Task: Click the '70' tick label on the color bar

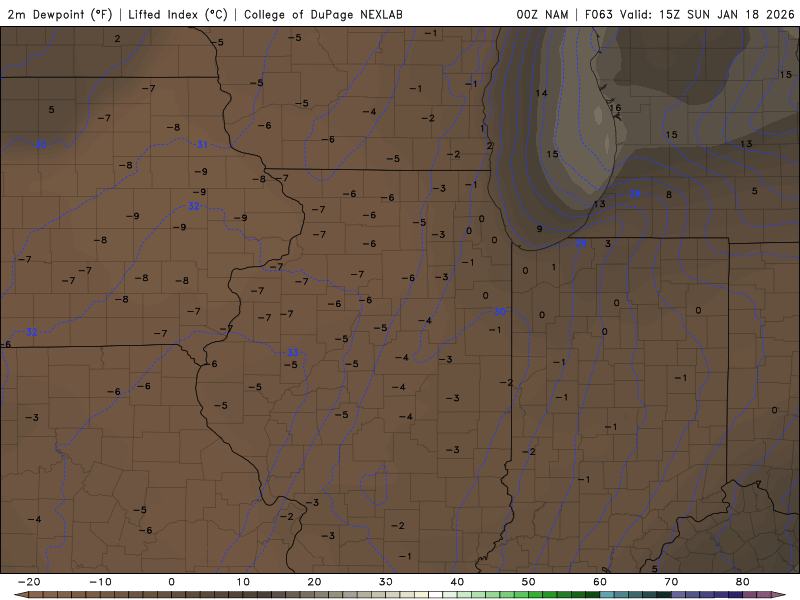Action: pyautogui.click(x=671, y=582)
